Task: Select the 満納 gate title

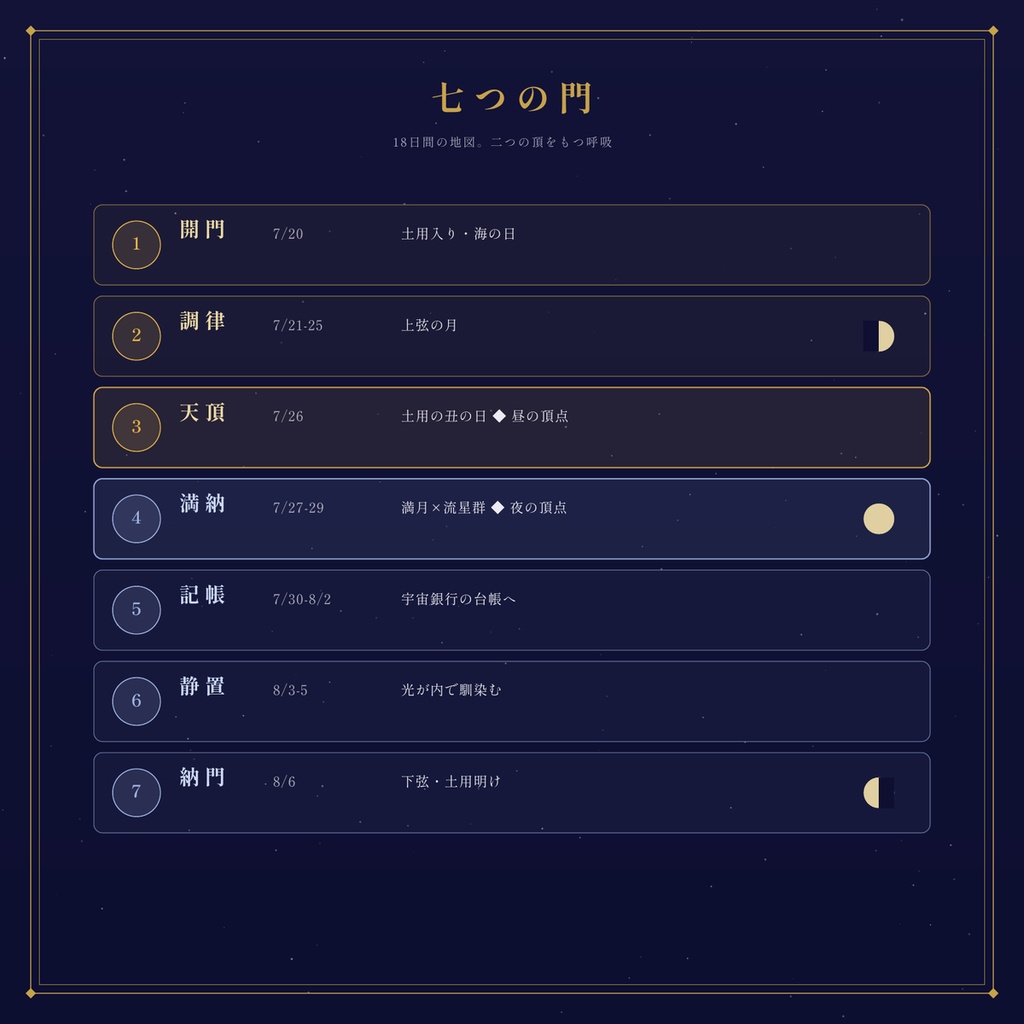Action: coord(202,504)
